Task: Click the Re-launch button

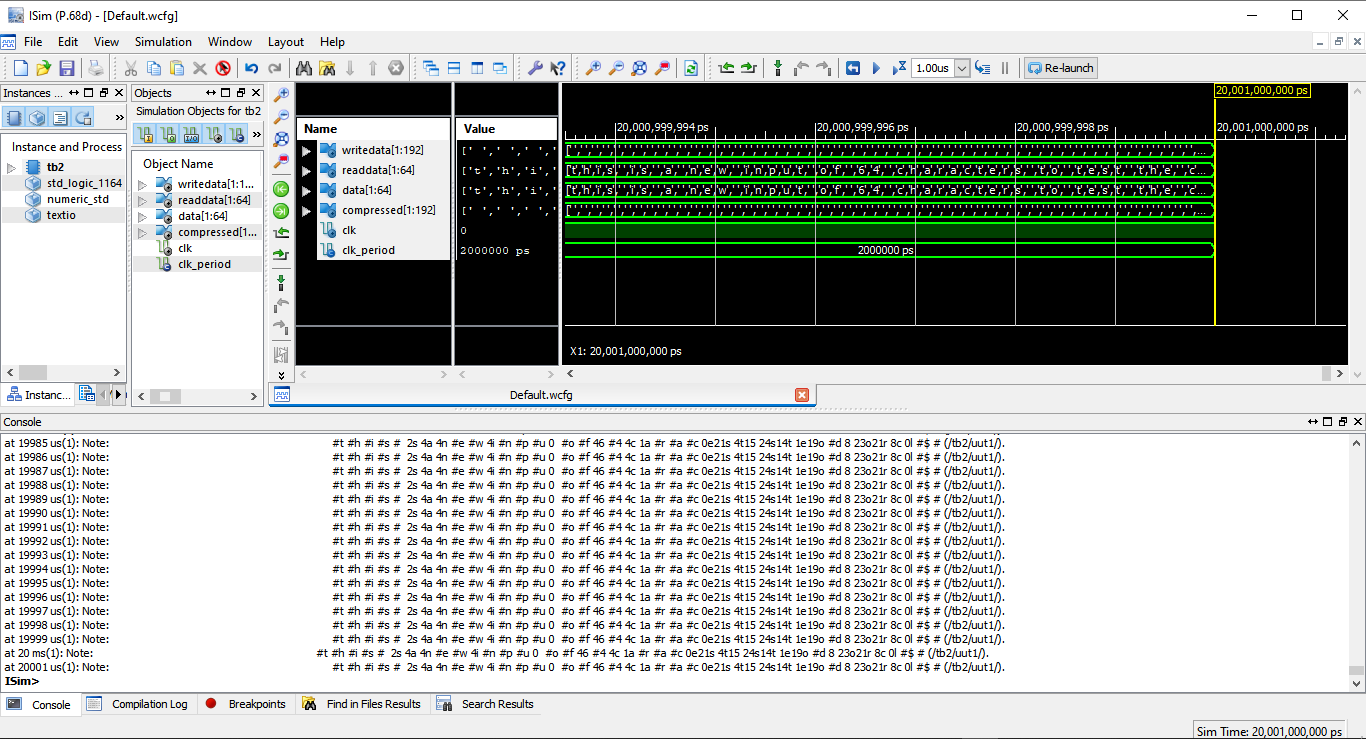Action: 1061,68
